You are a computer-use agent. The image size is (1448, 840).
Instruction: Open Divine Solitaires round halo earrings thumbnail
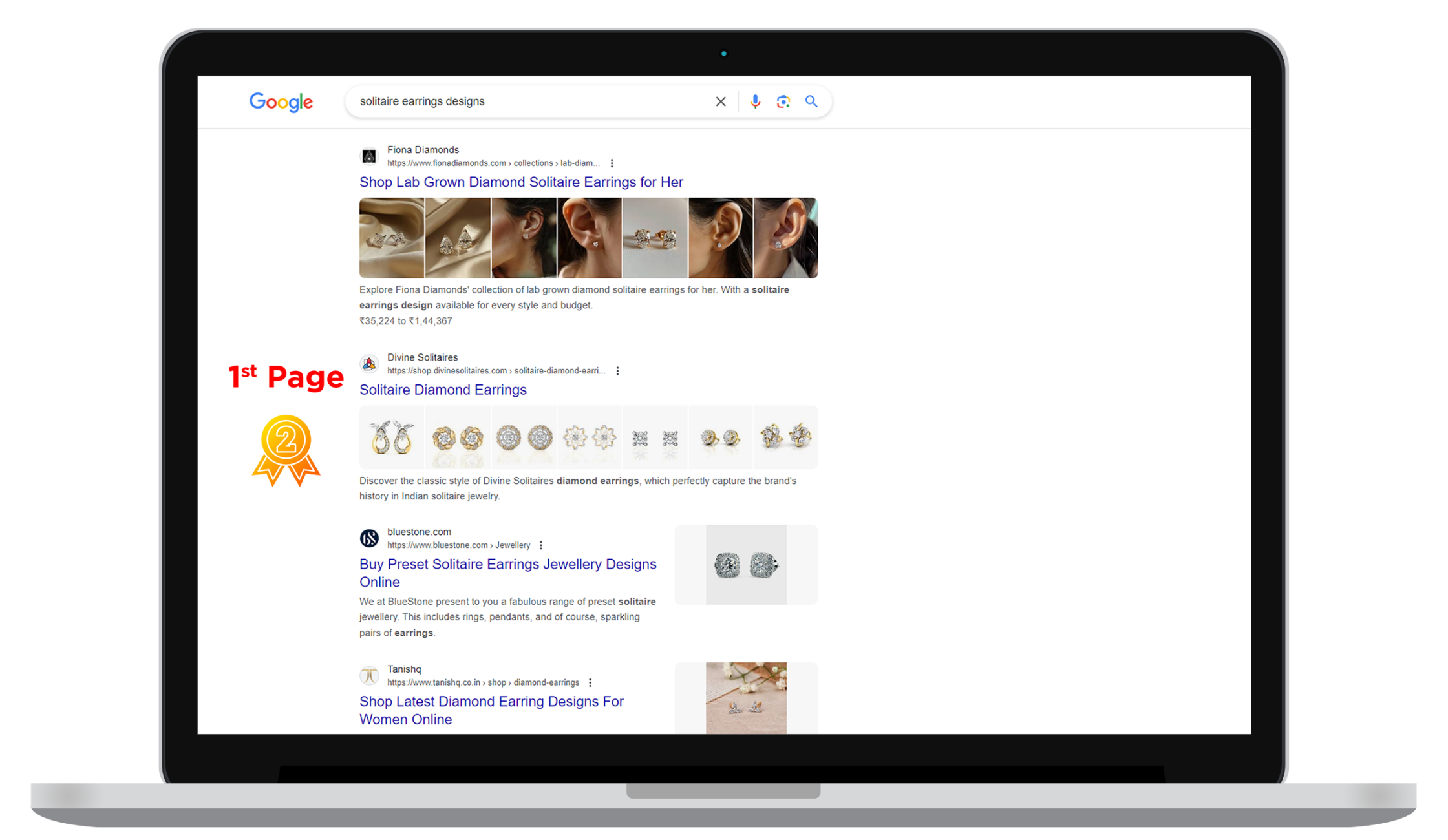point(524,437)
